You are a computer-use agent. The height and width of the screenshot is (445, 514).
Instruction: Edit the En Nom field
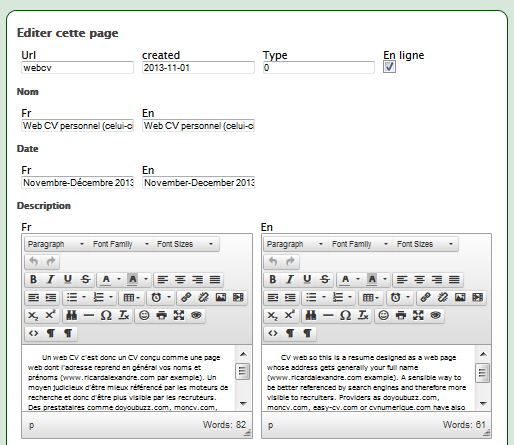click(x=198, y=126)
